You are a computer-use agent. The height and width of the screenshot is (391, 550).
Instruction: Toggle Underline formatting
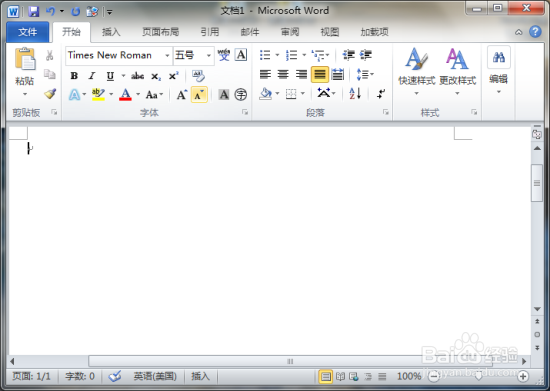pos(110,76)
